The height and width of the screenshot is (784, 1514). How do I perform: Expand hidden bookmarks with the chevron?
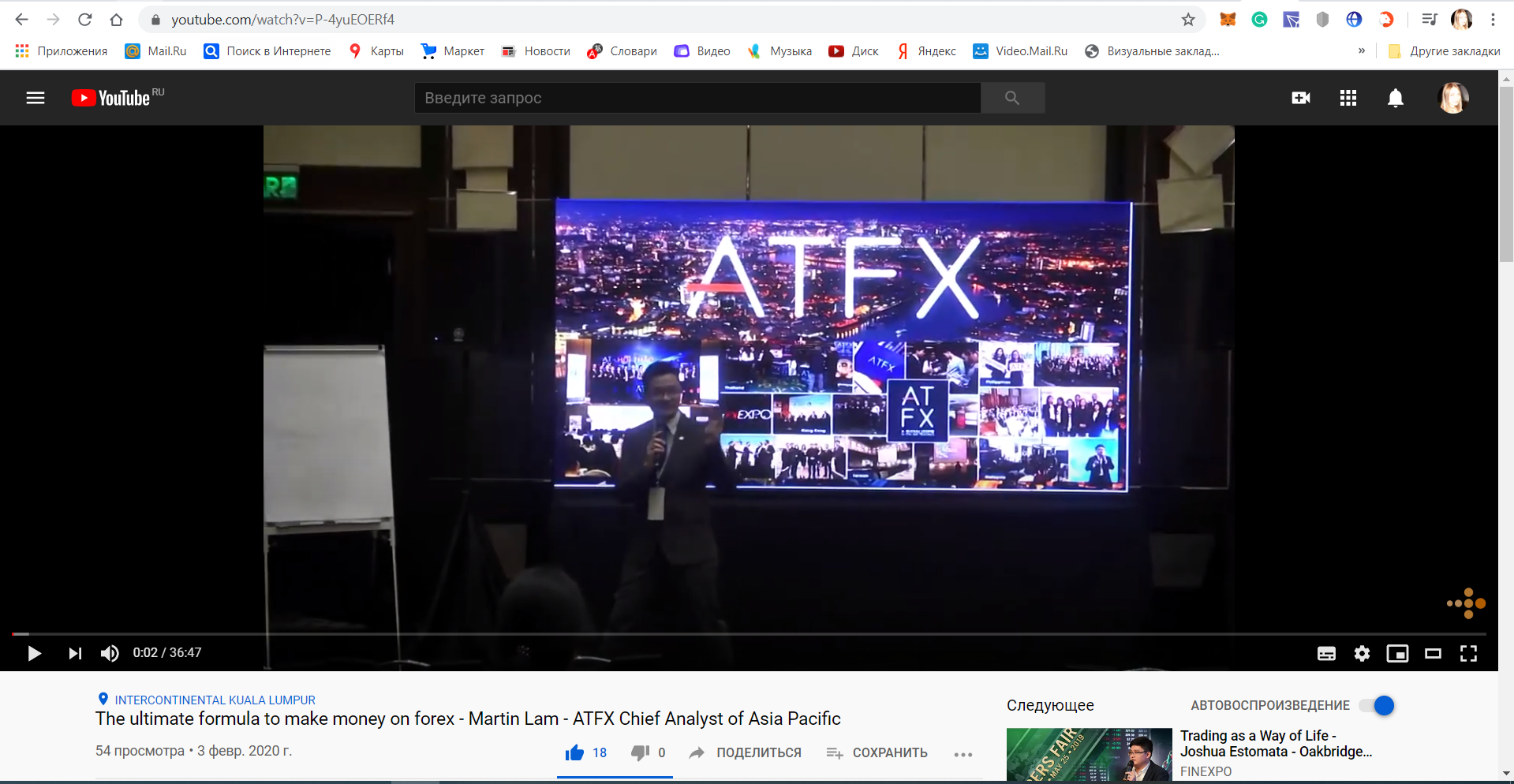1361,51
